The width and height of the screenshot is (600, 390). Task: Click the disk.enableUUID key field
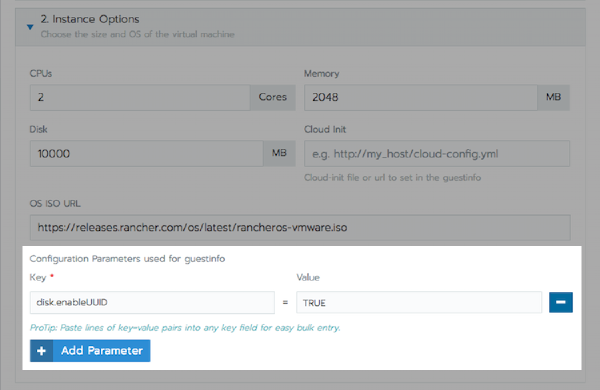click(152, 302)
